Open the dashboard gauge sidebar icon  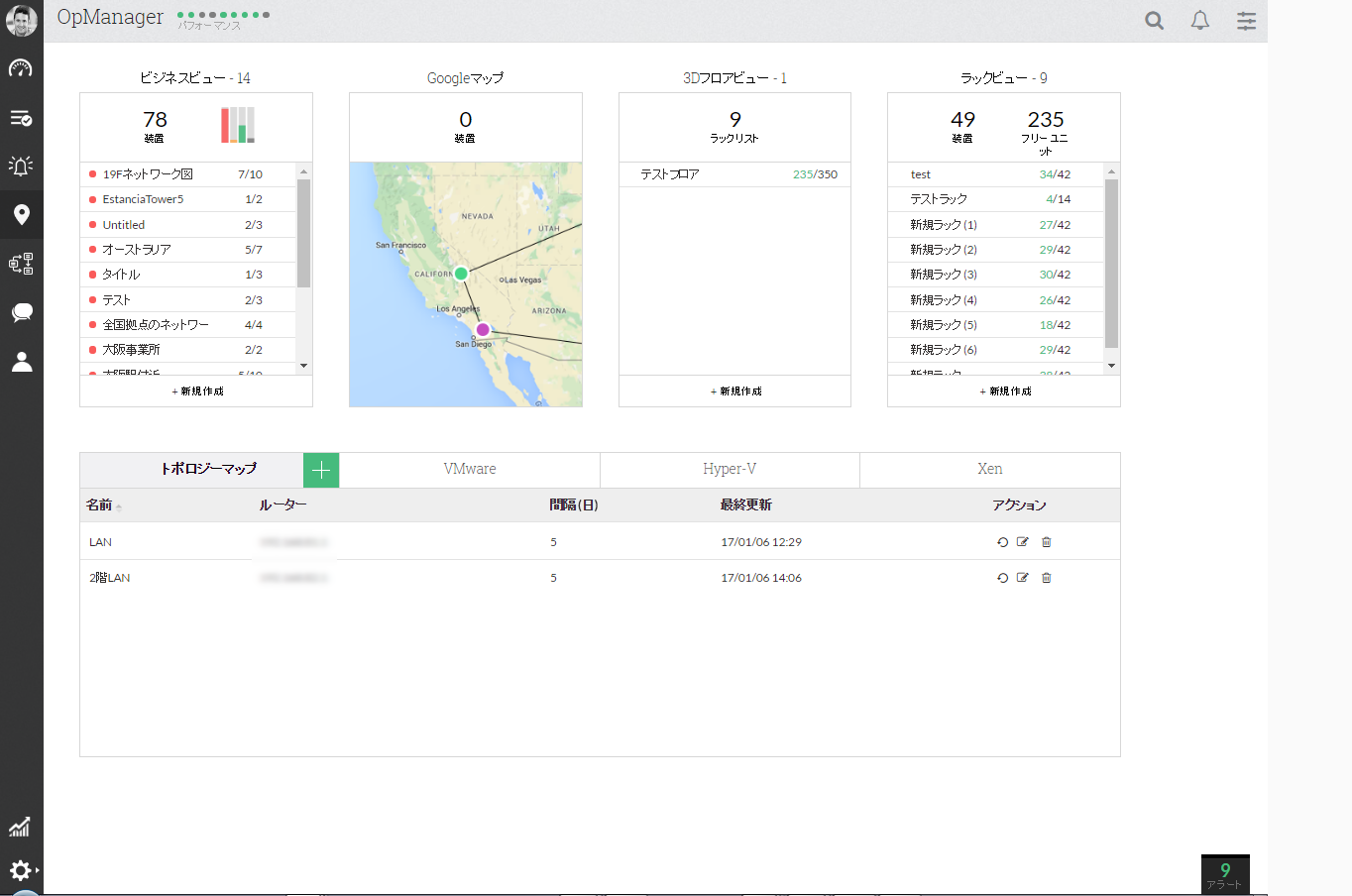21,68
